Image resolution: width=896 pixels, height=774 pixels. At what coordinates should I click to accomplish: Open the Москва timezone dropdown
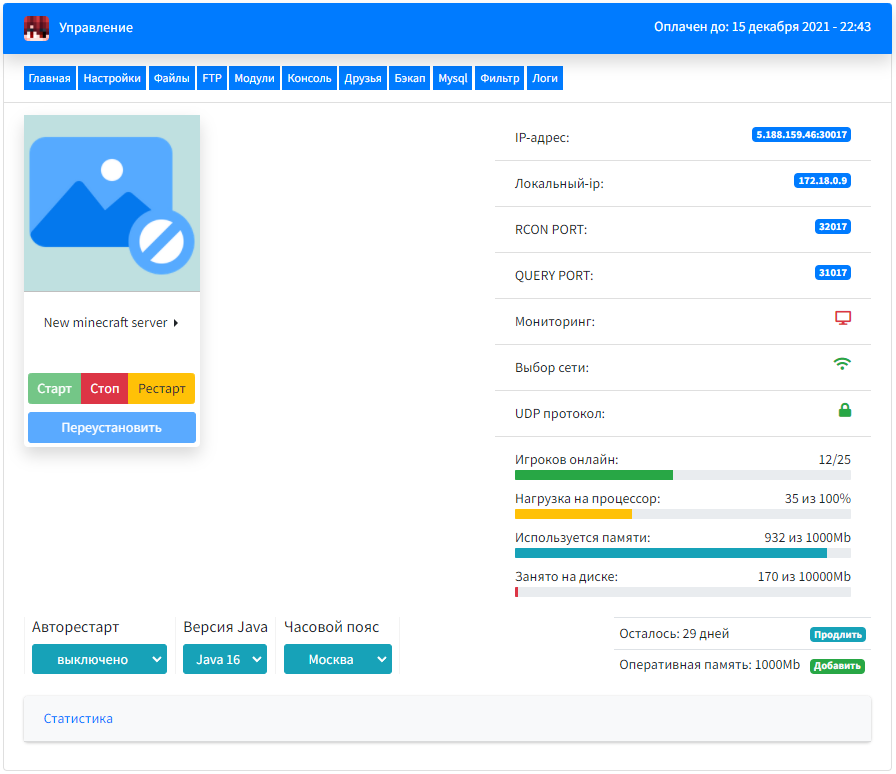(338, 660)
